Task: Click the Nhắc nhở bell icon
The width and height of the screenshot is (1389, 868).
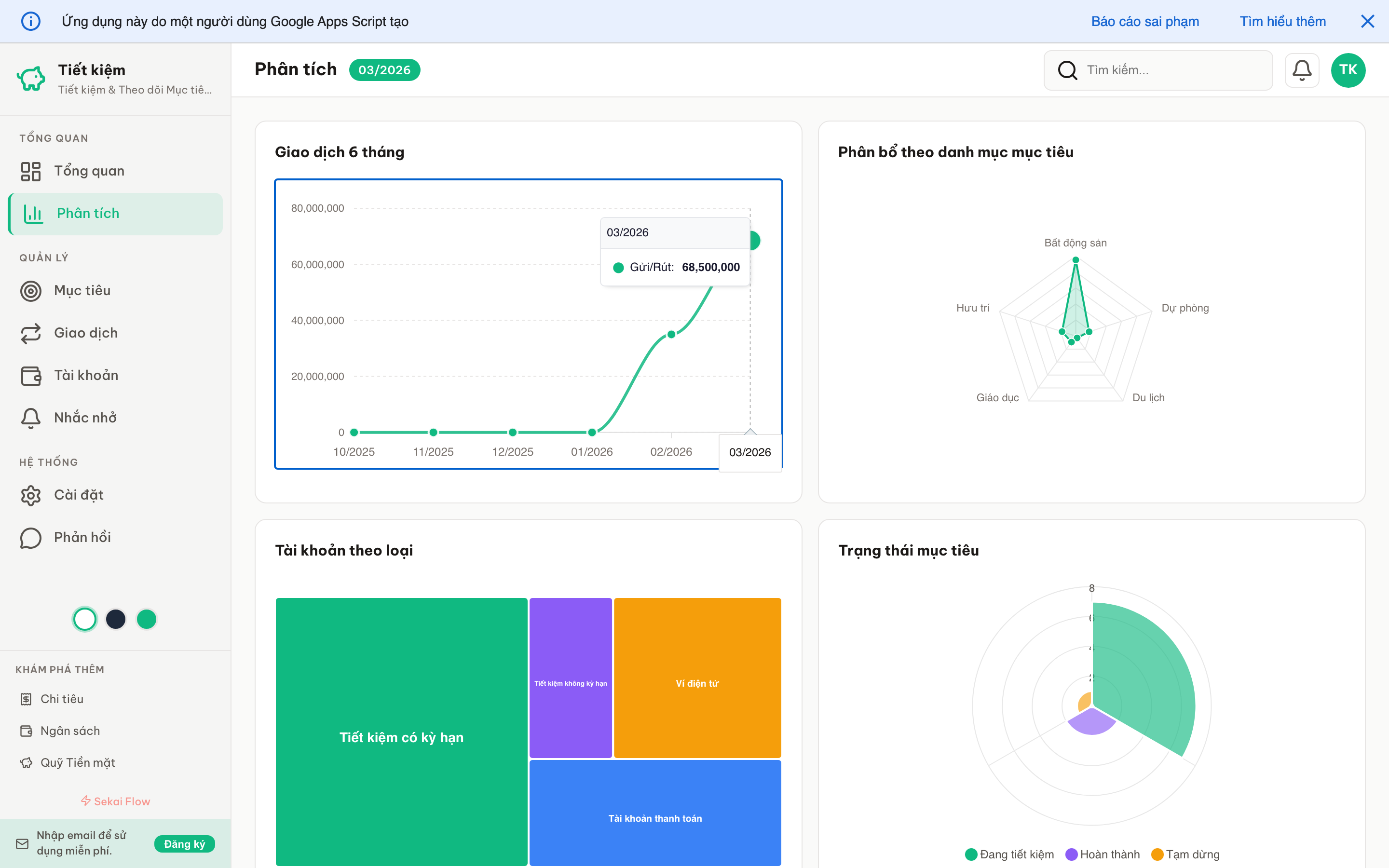Action: pyautogui.click(x=31, y=419)
